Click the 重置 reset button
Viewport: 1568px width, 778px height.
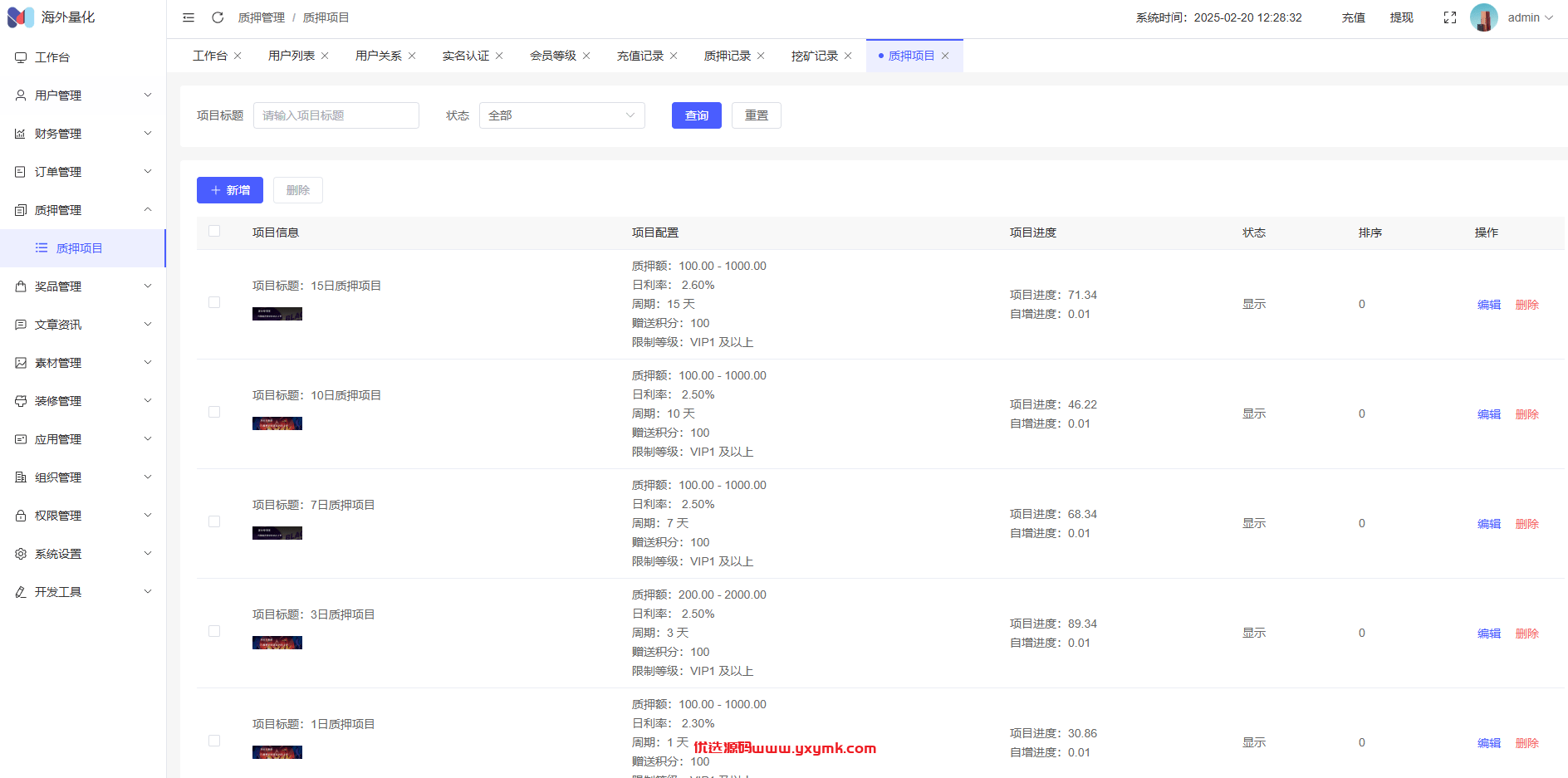757,115
